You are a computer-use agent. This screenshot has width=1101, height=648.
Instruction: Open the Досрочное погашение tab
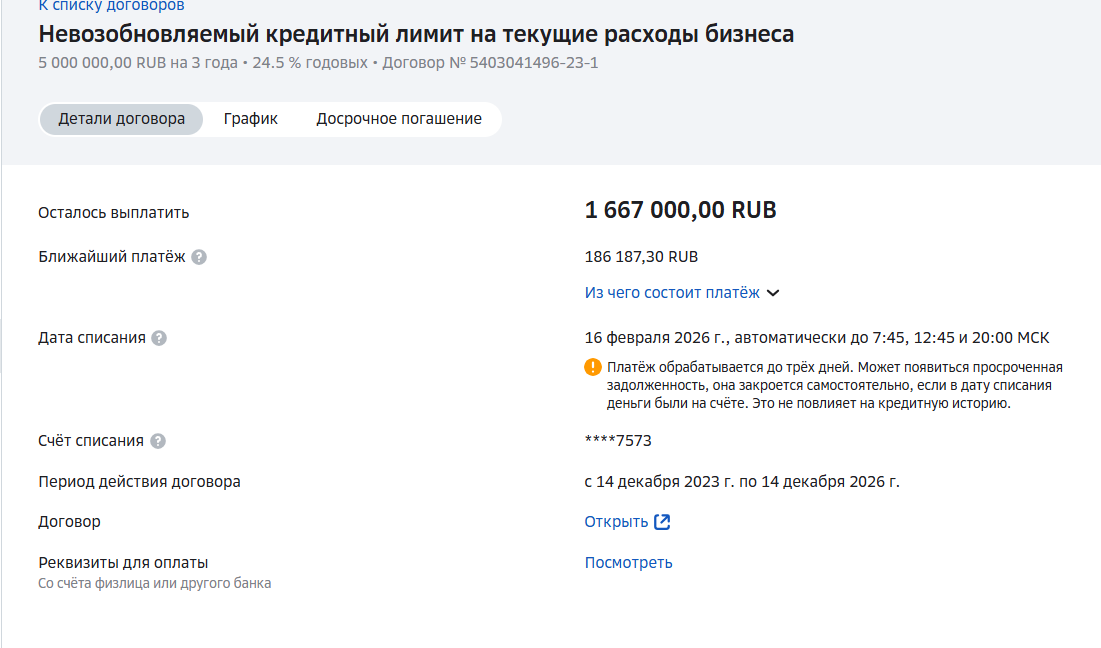click(399, 119)
